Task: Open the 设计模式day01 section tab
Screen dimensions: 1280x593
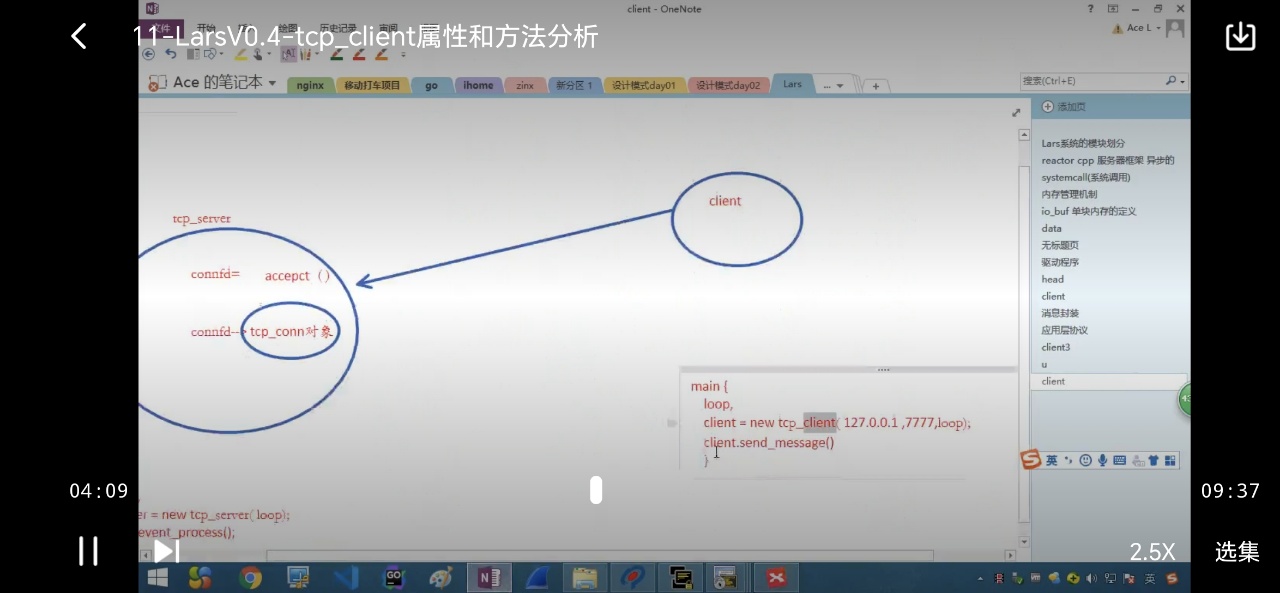Action: (643, 86)
